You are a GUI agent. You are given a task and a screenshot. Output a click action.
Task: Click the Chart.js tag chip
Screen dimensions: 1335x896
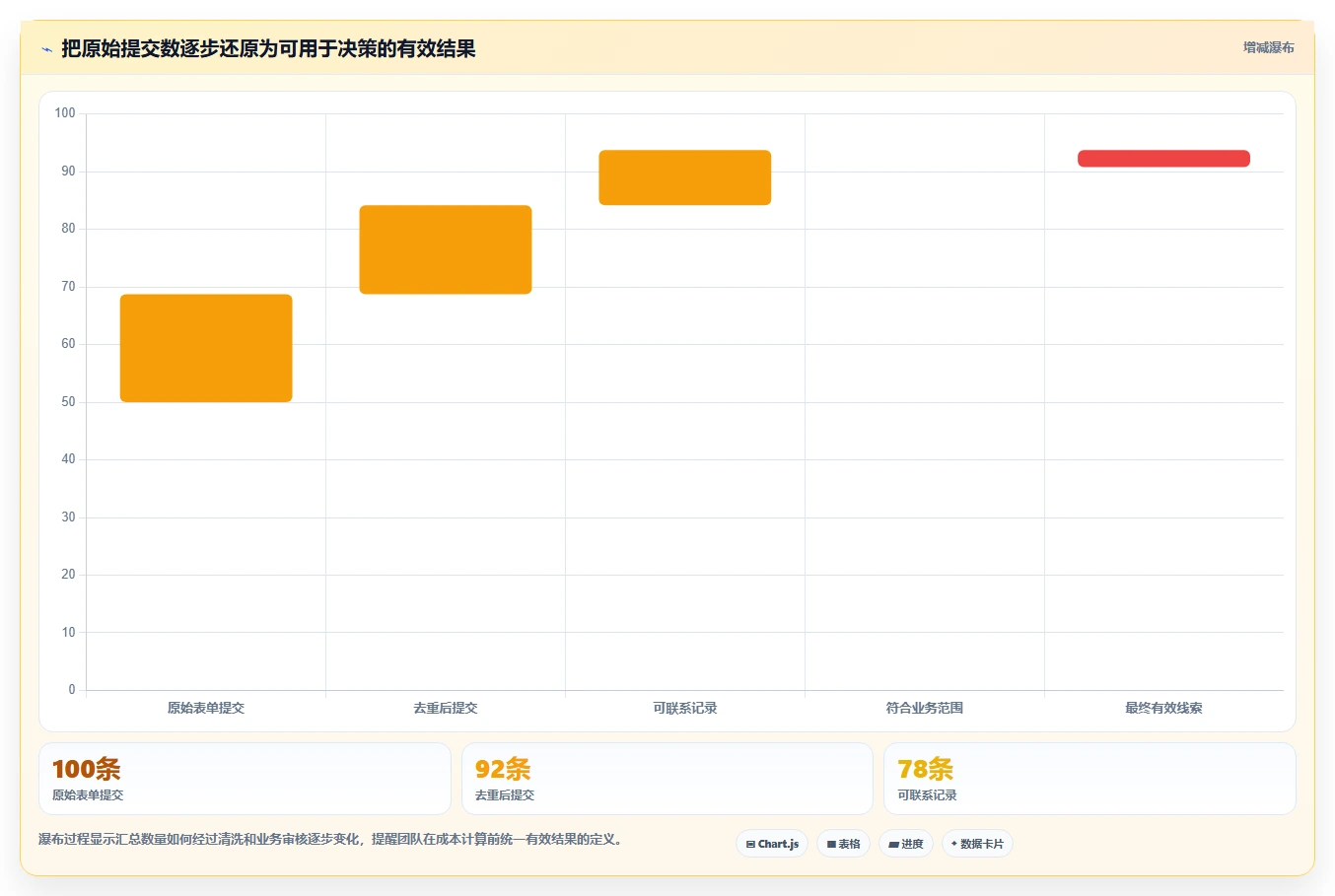pyautogui.click(x=772, y=844)
